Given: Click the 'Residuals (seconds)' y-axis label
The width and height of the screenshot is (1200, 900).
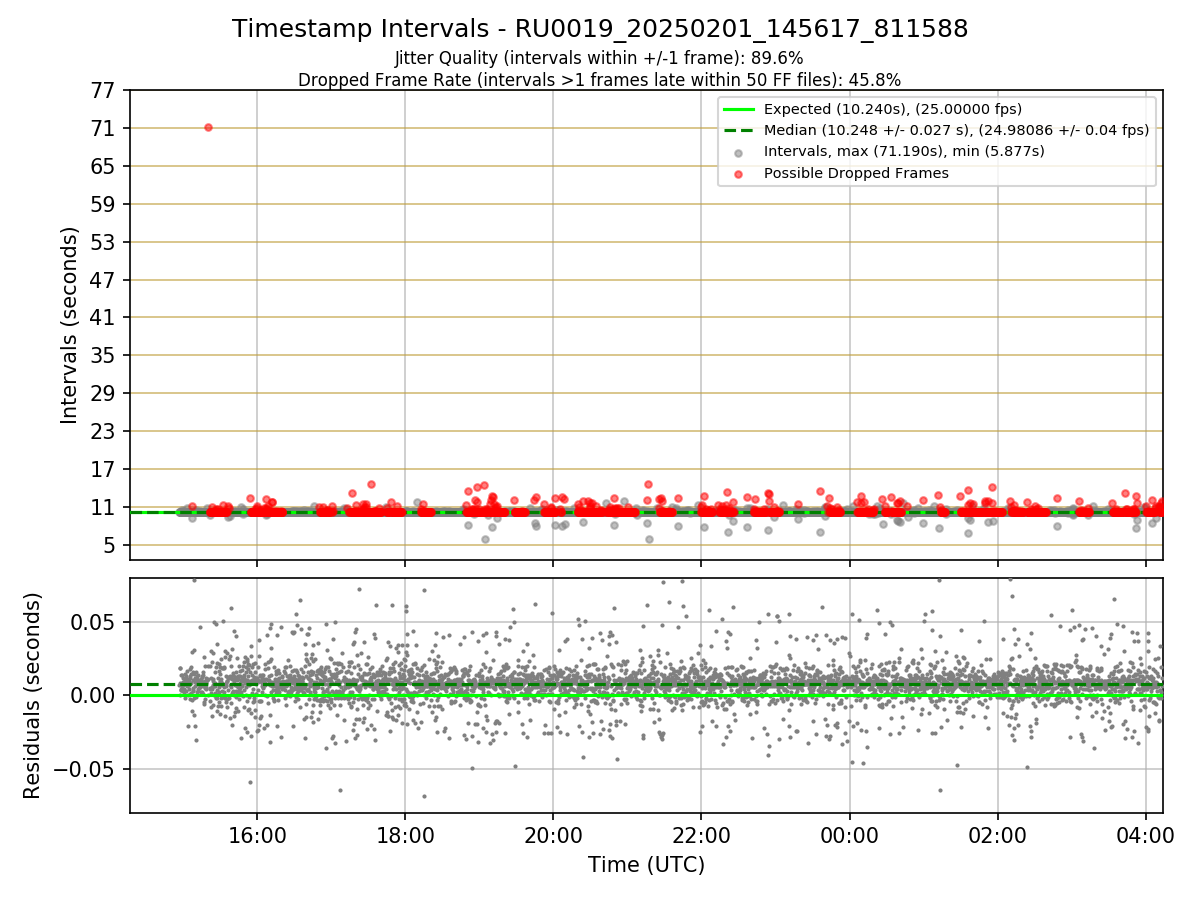Looking at the screenshot, I should click(33, 695).
